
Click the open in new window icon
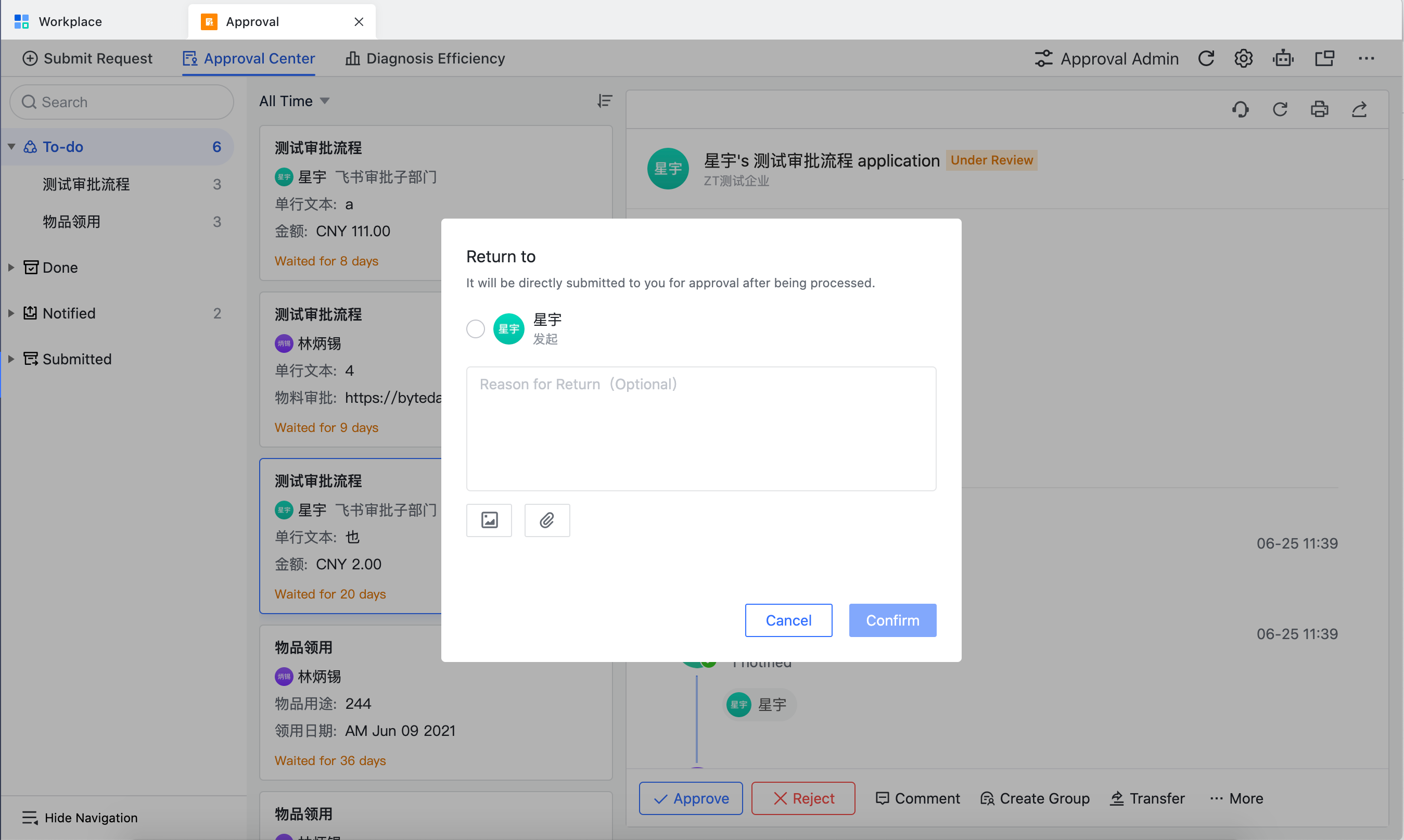pyautogui.click(x=1325, y=58)
